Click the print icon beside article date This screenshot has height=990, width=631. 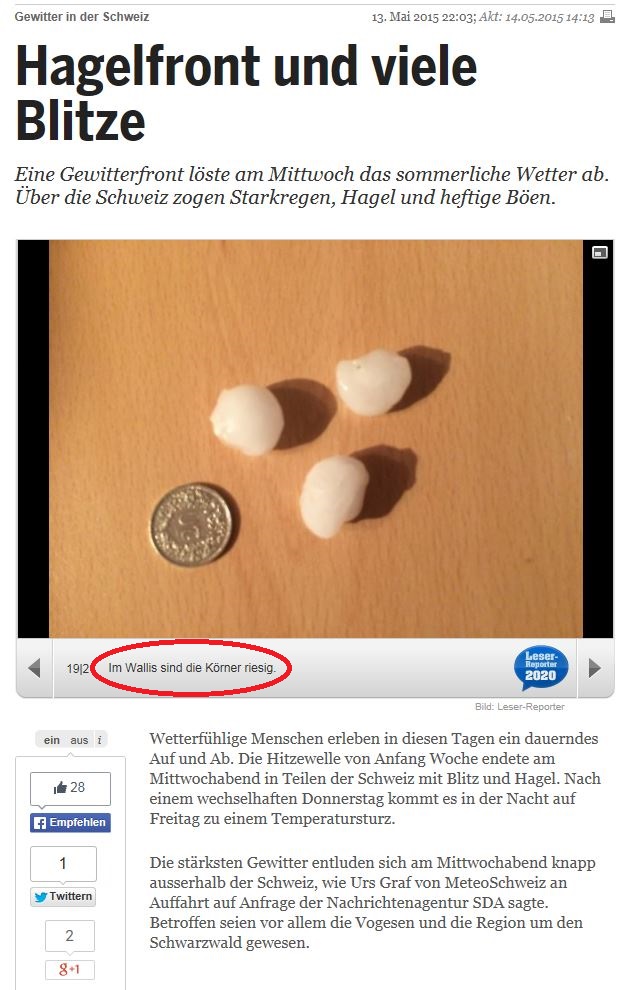[607, 17]
